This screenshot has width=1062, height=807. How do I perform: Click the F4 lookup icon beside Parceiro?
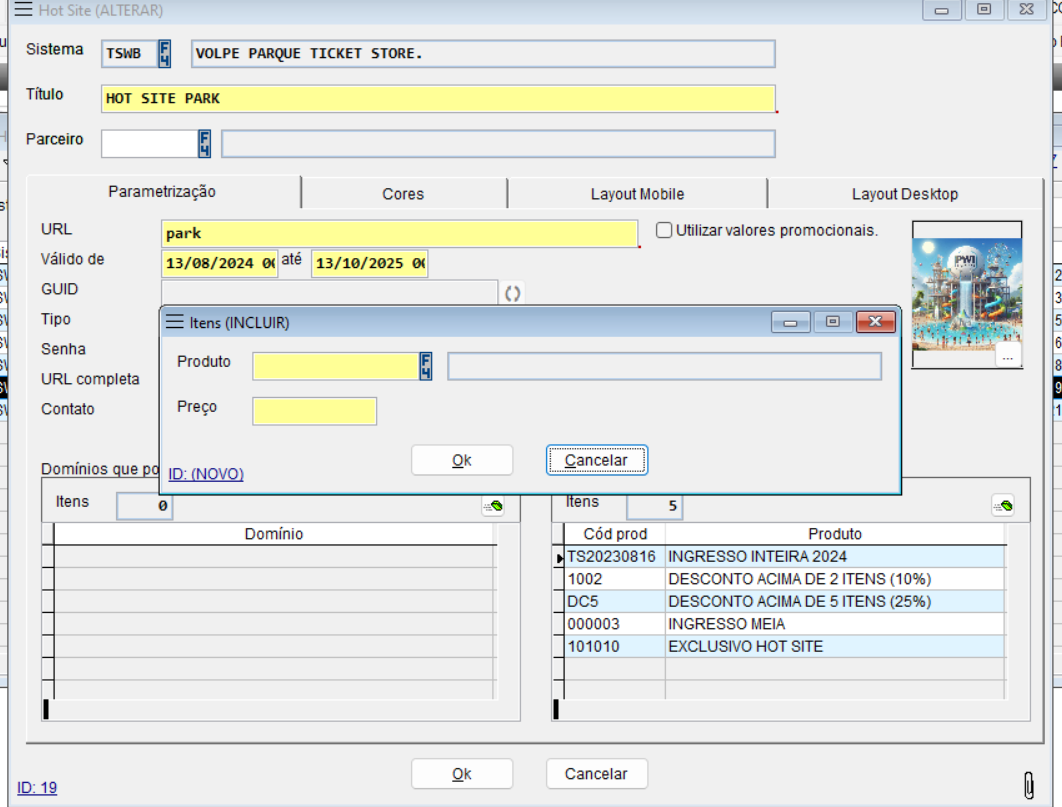coord(204,144)
